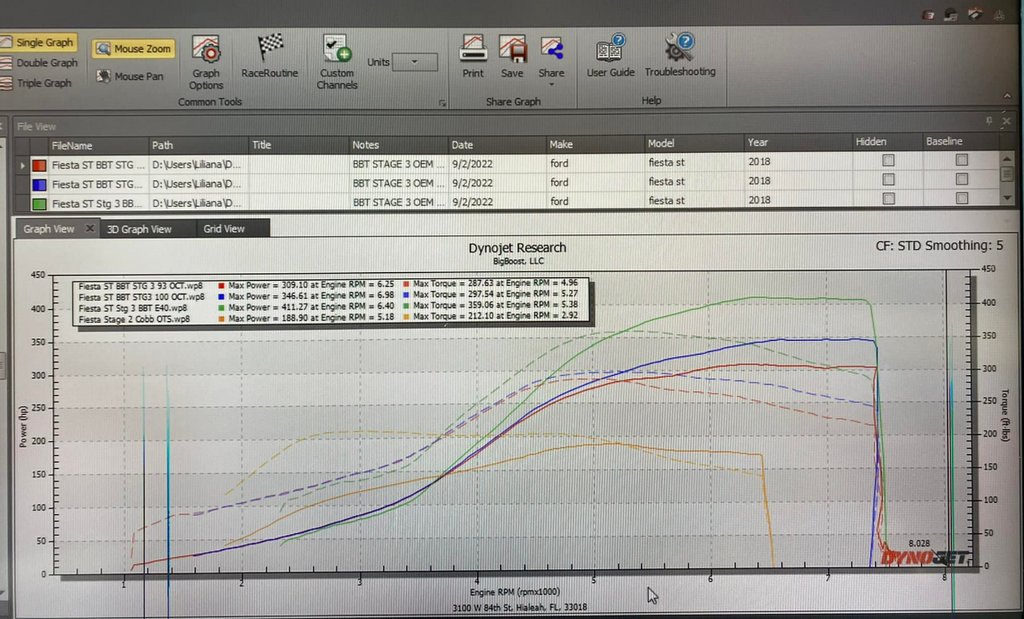Image resolution: width=1024 pixels, height=619 pixels.
Task: Print the dyno graph
Action: [473, 57]
